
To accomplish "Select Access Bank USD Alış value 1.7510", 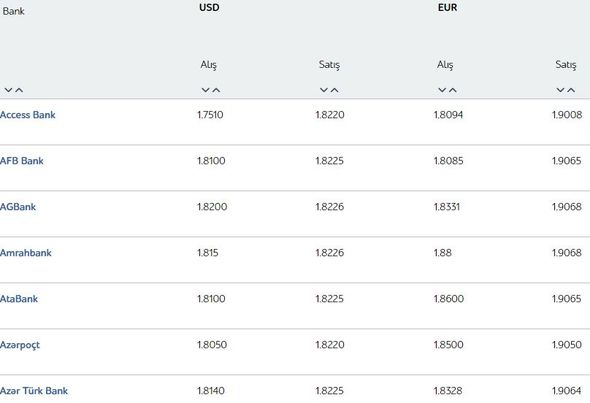I will [210, 115].
